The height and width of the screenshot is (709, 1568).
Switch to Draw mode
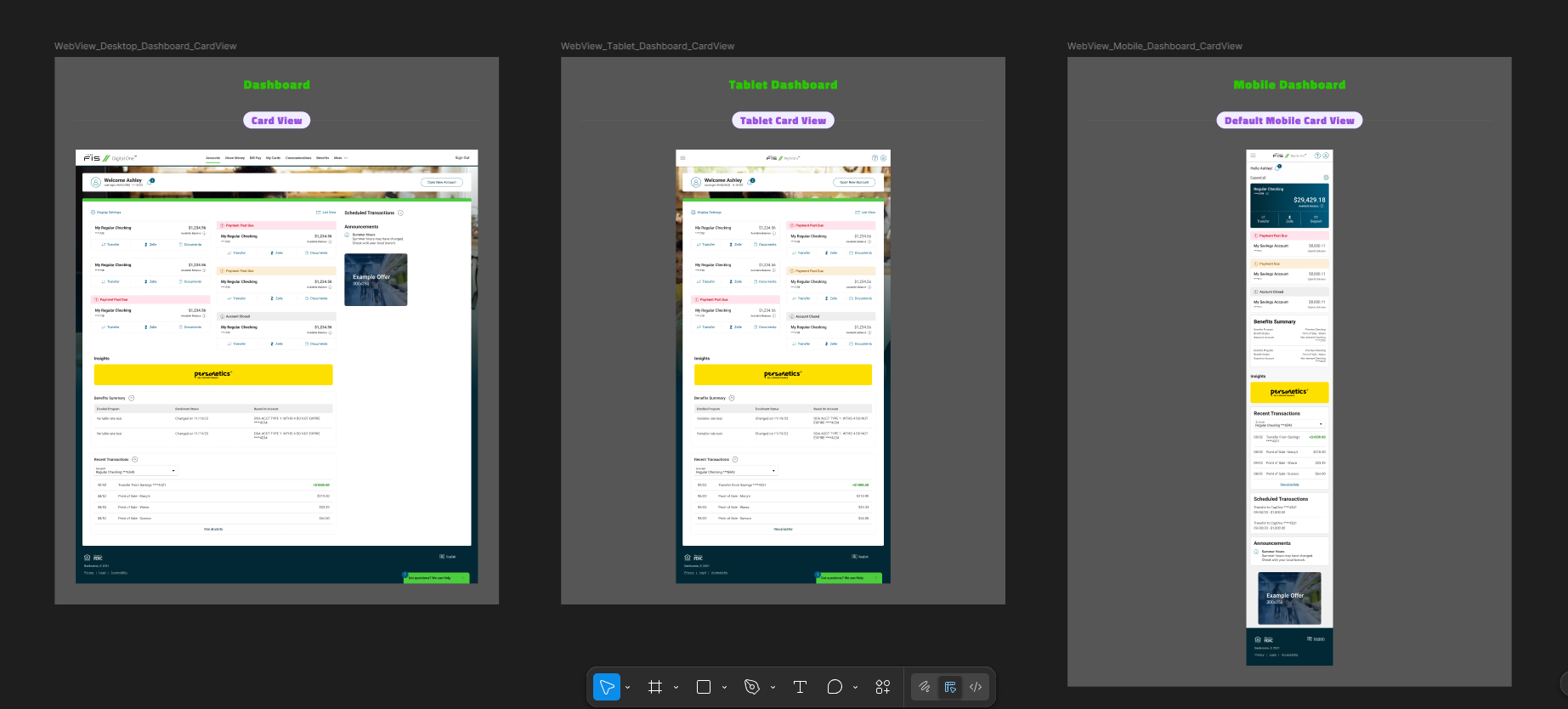coord(925,687)
